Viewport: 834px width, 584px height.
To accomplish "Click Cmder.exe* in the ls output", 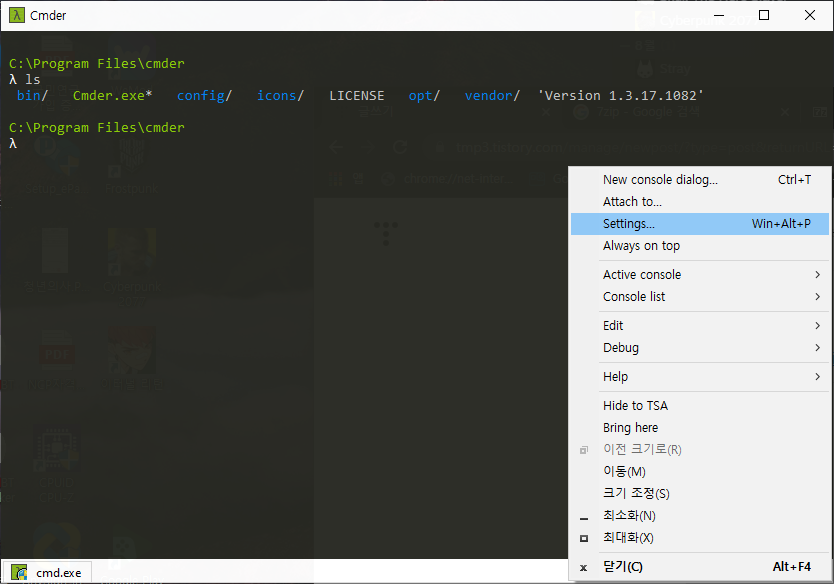I will click(x=112, y=96).
